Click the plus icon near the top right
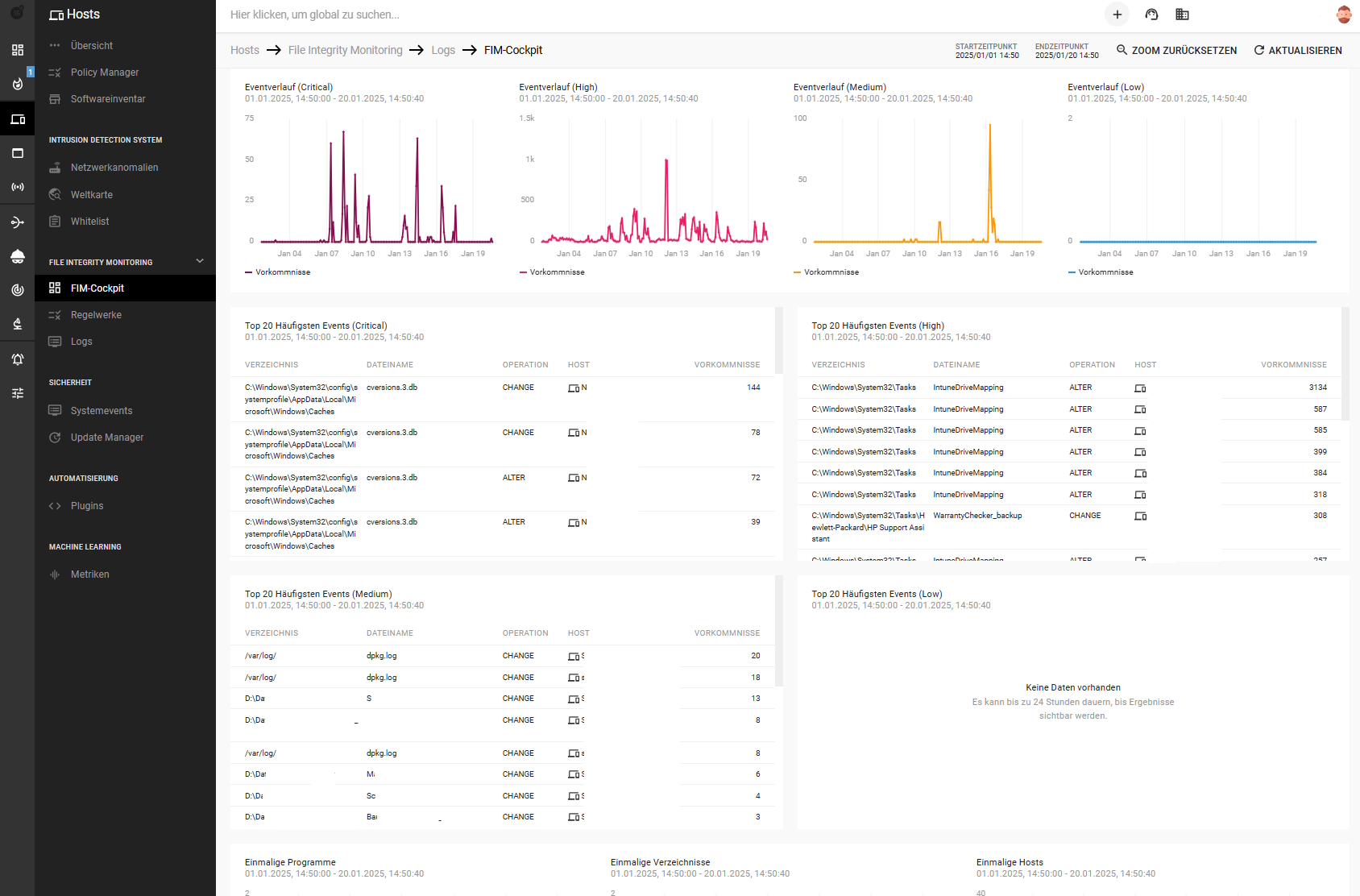Viewport: 1360px width, 896px height. (1117, 15)
